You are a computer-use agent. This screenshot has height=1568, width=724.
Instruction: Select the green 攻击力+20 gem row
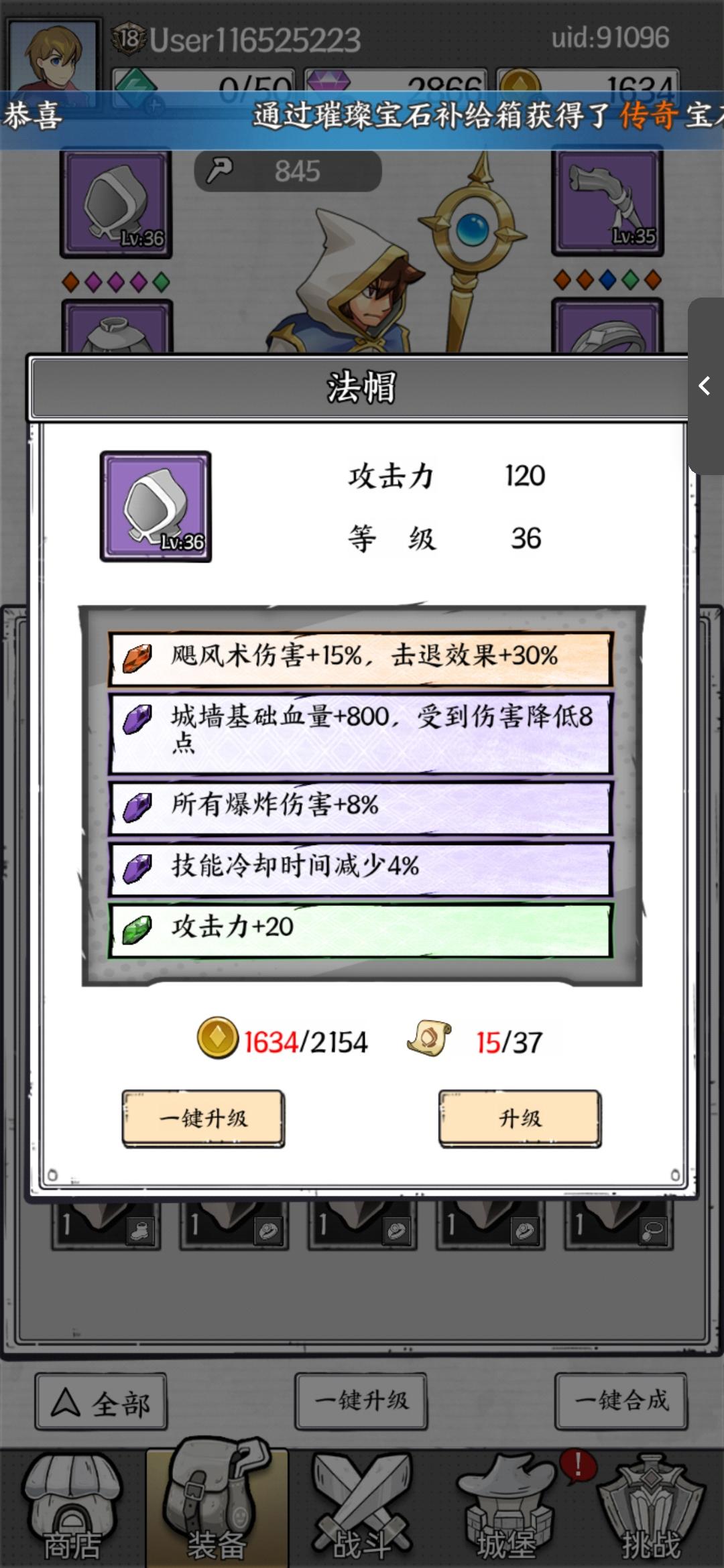click(361, 931)
